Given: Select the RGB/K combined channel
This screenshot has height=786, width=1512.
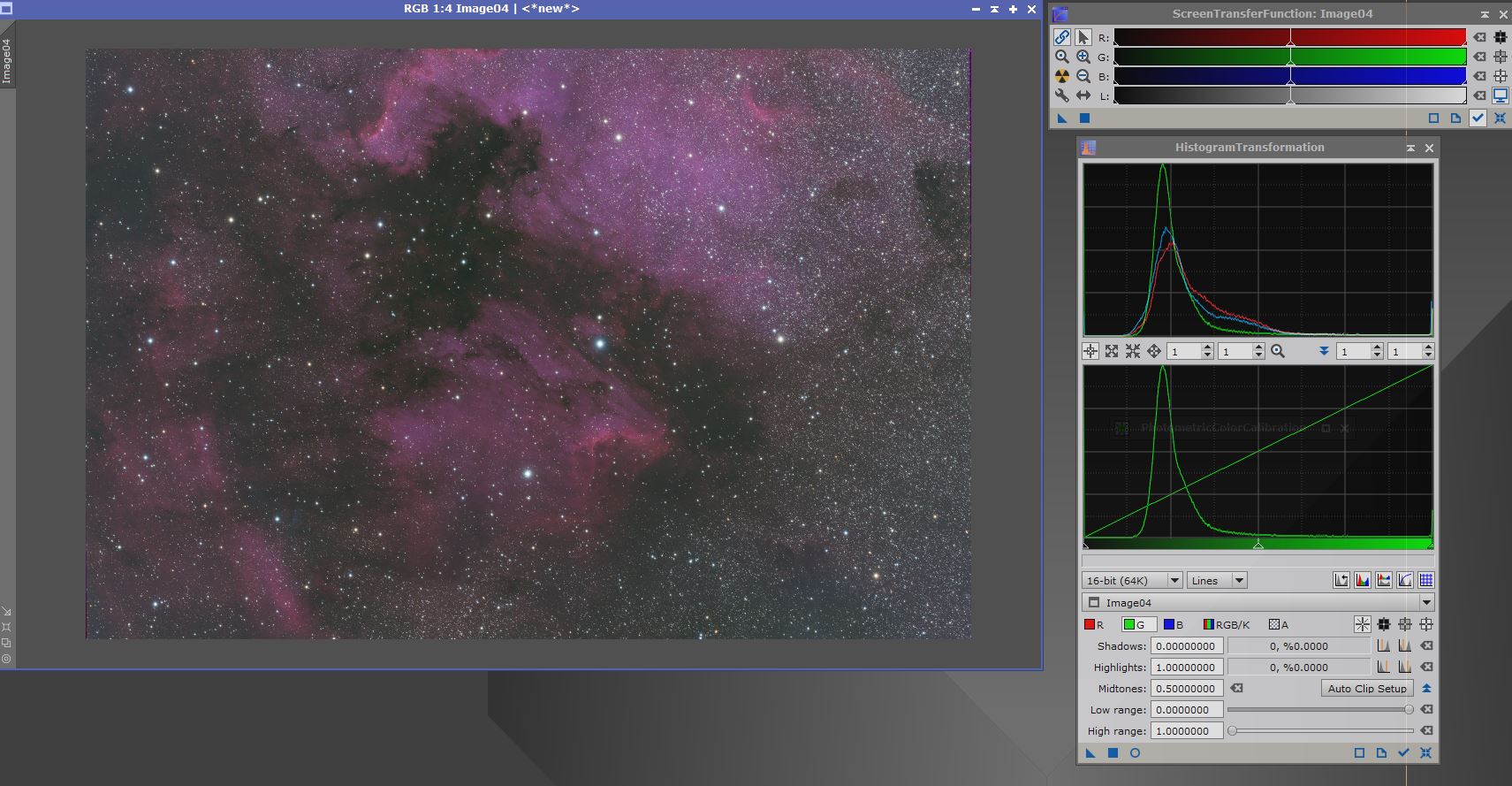Looking at the screenshot, I should (x=1227, y=624).
